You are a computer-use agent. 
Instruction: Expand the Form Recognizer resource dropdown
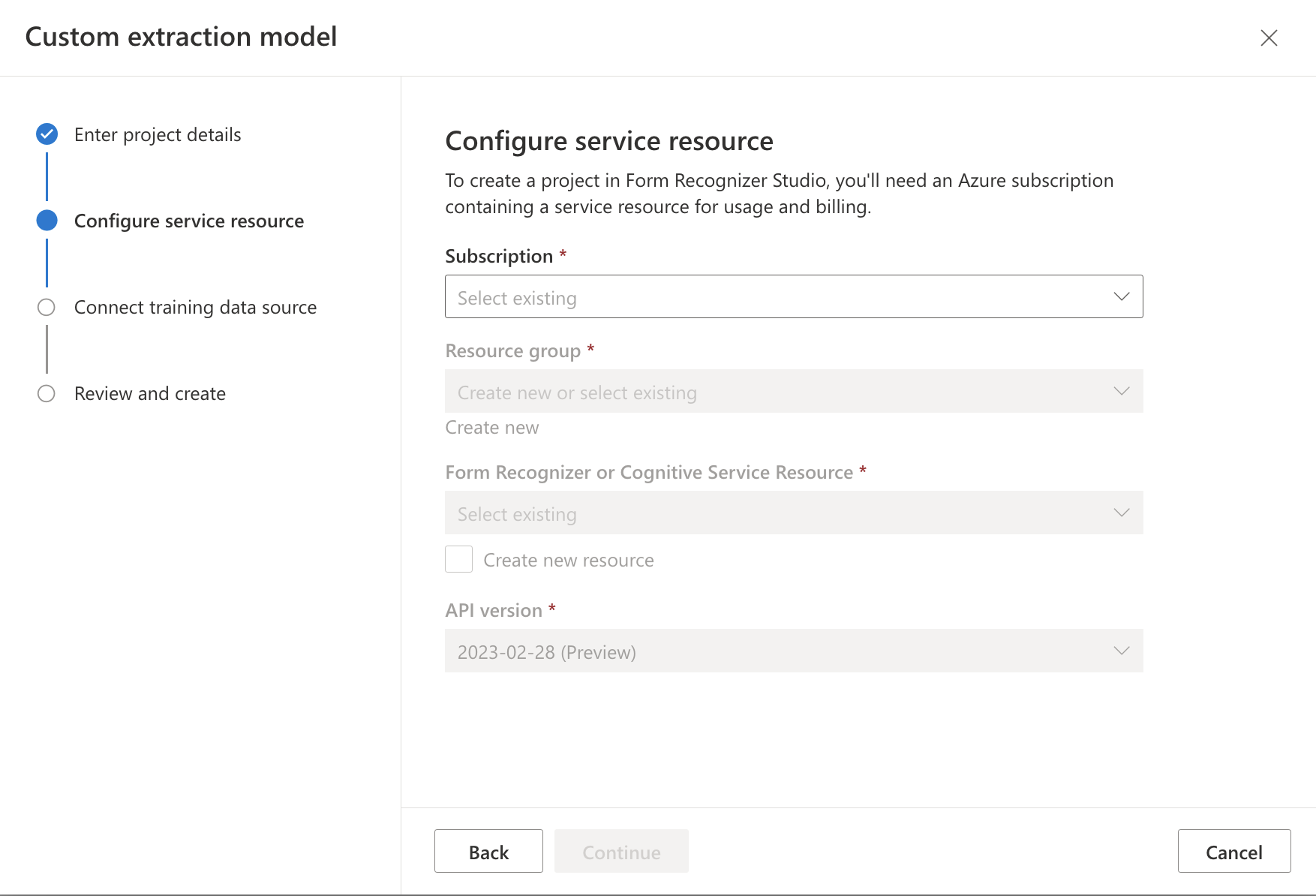(780, 513)
